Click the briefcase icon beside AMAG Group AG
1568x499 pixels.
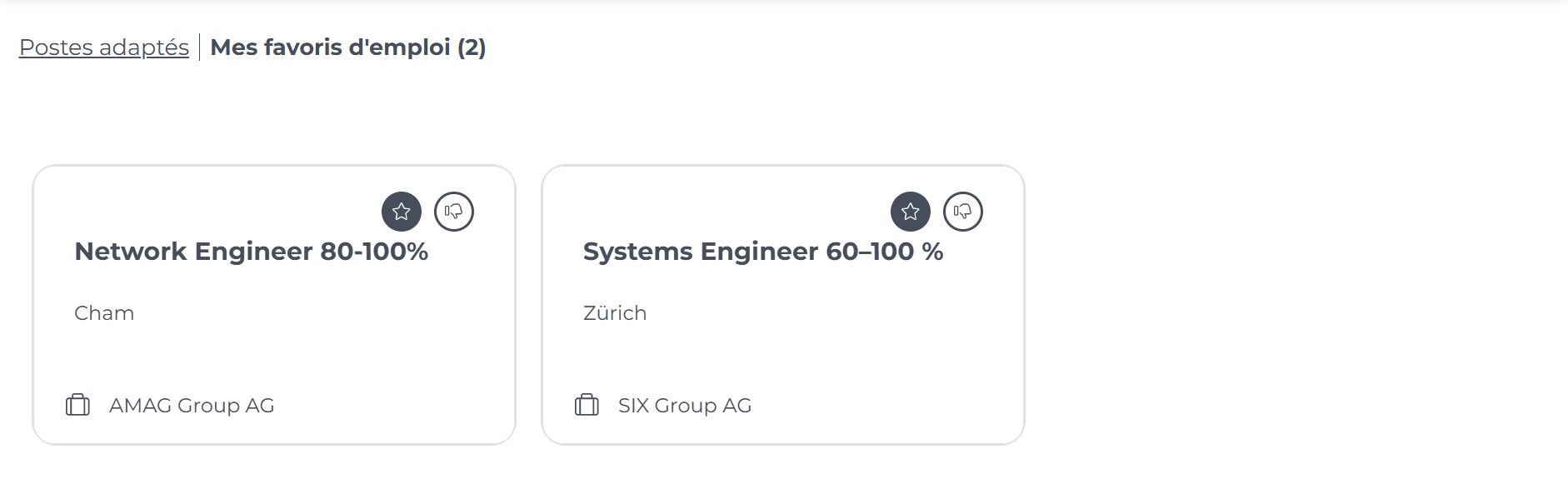(77, 405)
